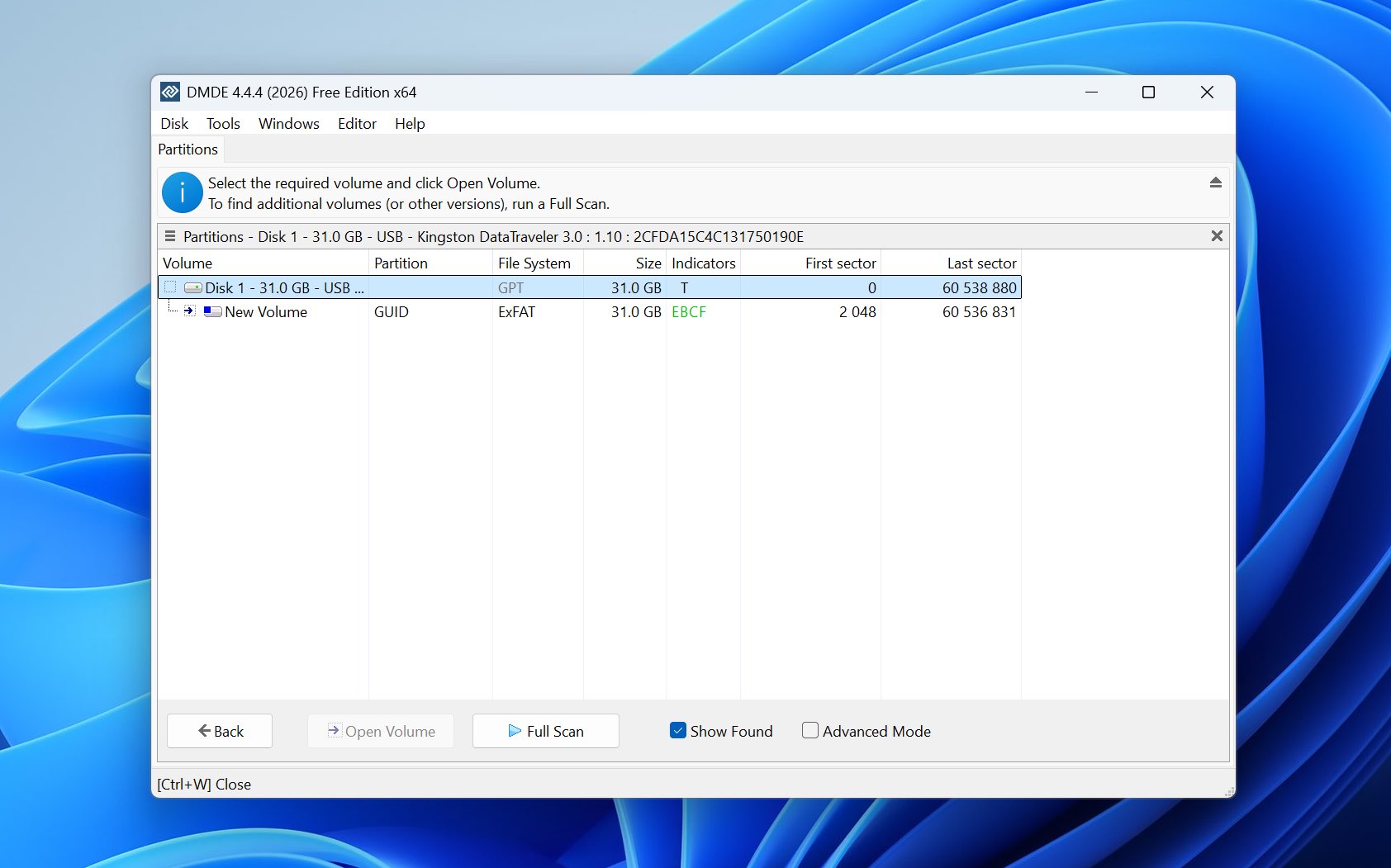Click the green EBCF indicators
This screenshot has height=868, width=1391.
tap(689, 312)
